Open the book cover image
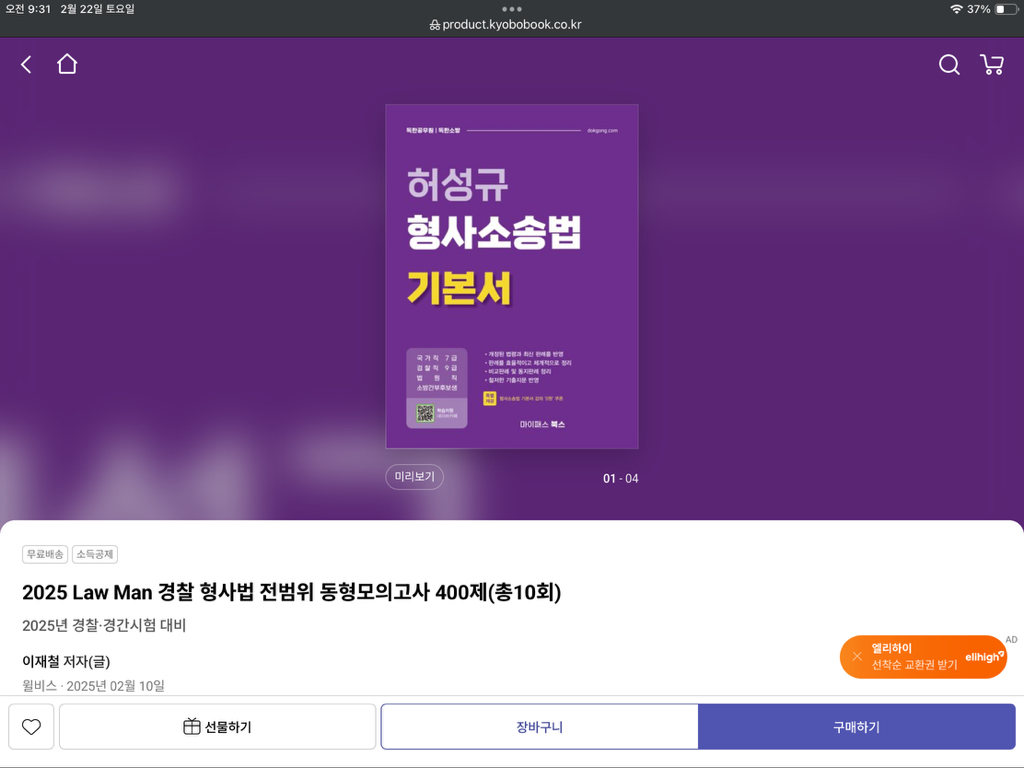 tap(512, 276)
